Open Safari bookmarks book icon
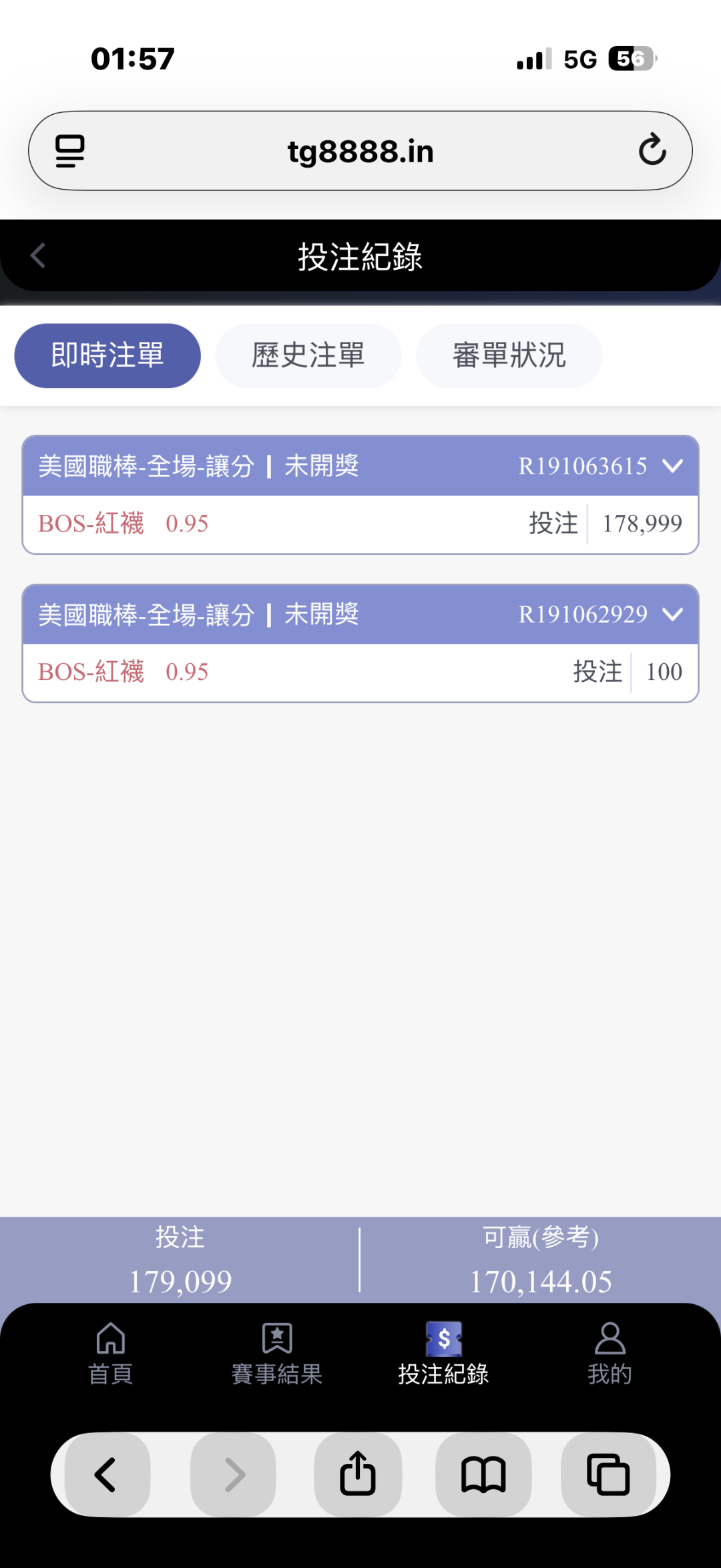 (x=483, y=1474)
